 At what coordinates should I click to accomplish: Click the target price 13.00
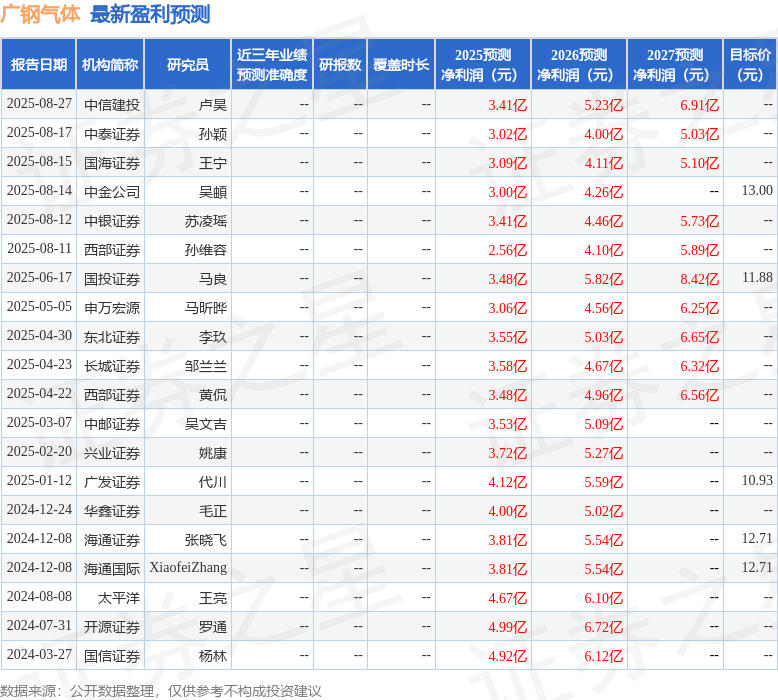pos(757,191)
